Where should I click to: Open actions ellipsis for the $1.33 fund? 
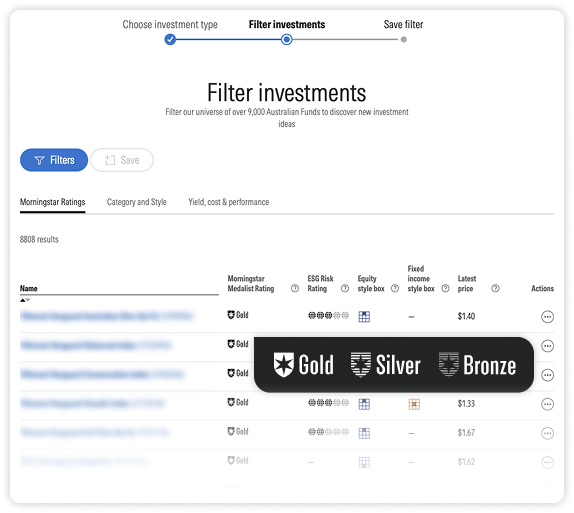click(x=547, y=404)
